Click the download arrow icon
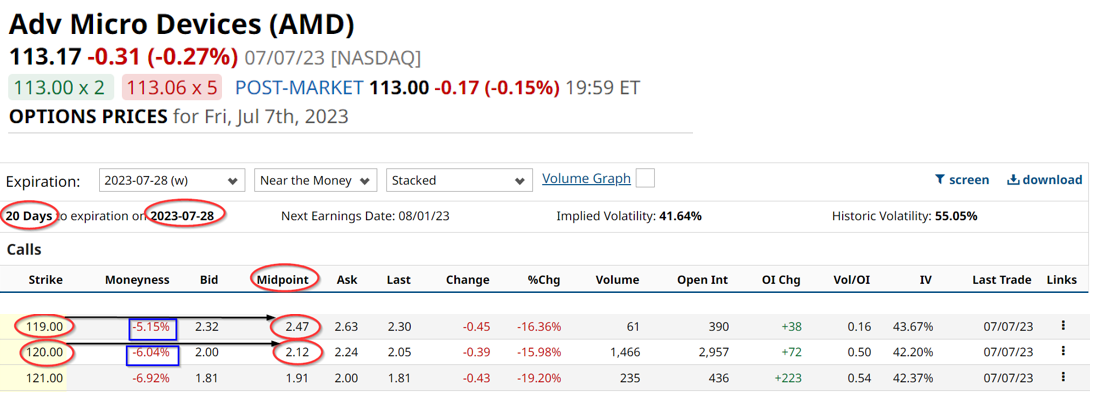The height and width of the screenshot is (404, 1095). pos(1013,180)
